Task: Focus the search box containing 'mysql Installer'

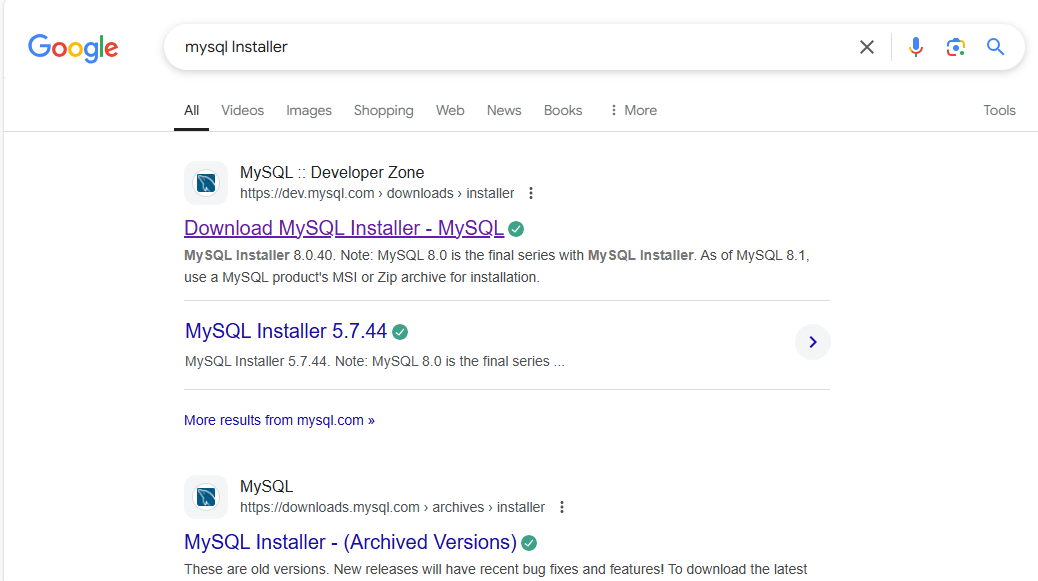Action: click(x=516, y=47)
